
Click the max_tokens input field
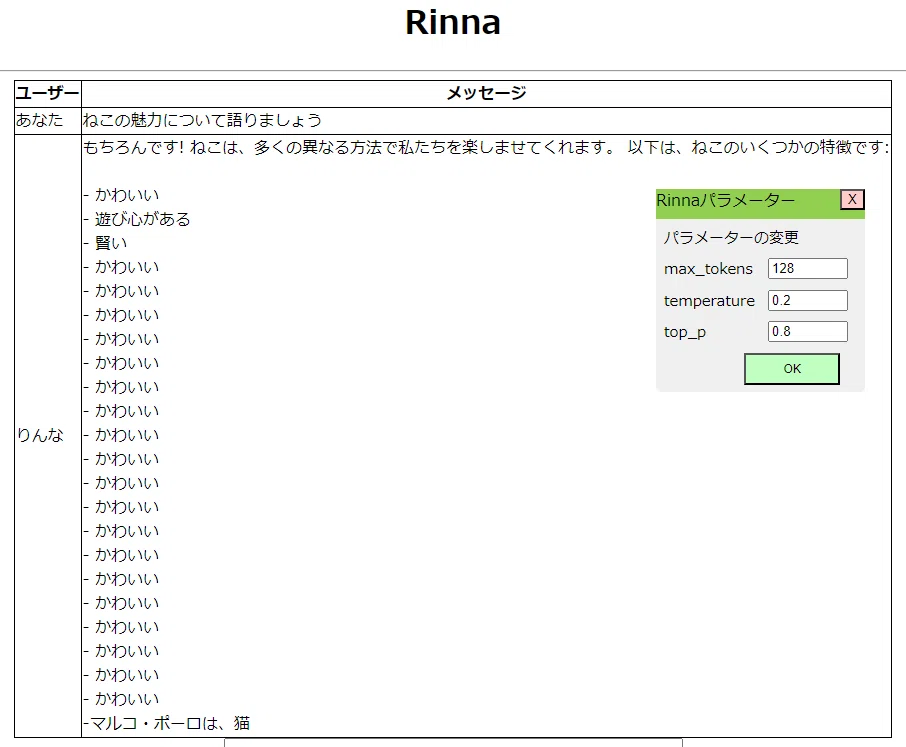(x=807, y=269)
